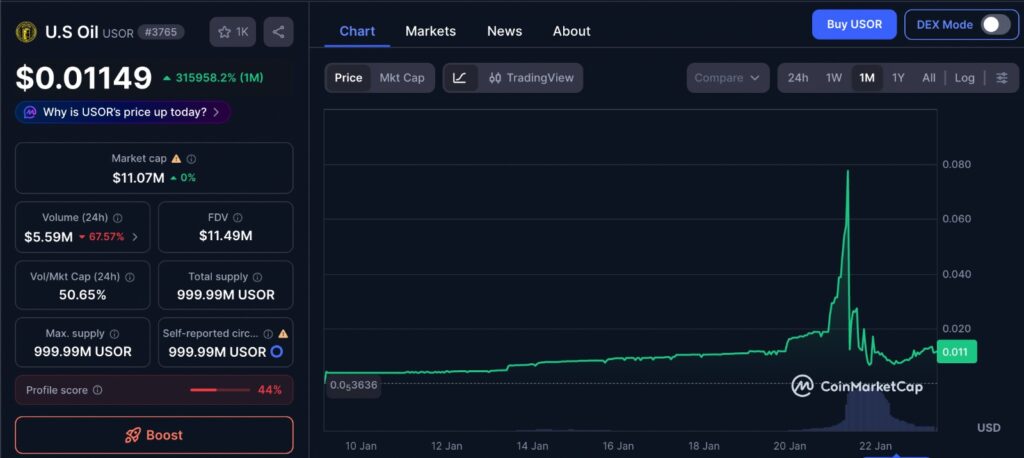This screenshot has height=458, width=1024.
Task: Click the 10 Jan date label
Action: [360, 446]
